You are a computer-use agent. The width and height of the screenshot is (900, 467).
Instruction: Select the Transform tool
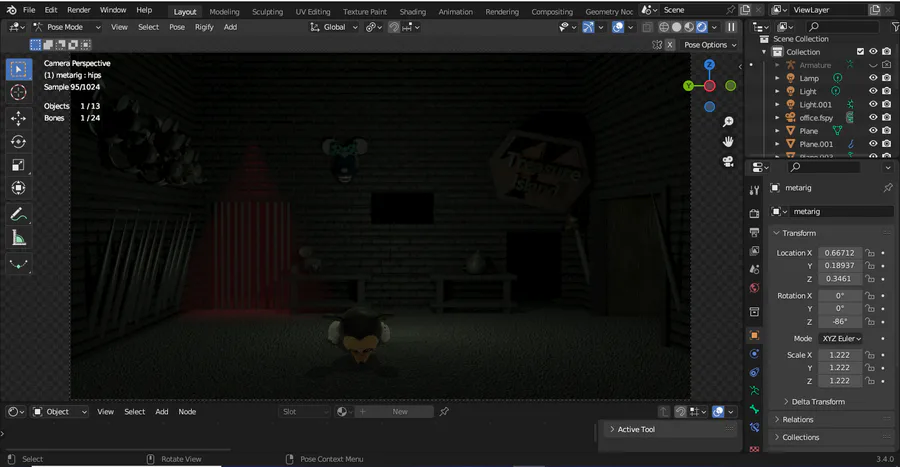point(18,188)
